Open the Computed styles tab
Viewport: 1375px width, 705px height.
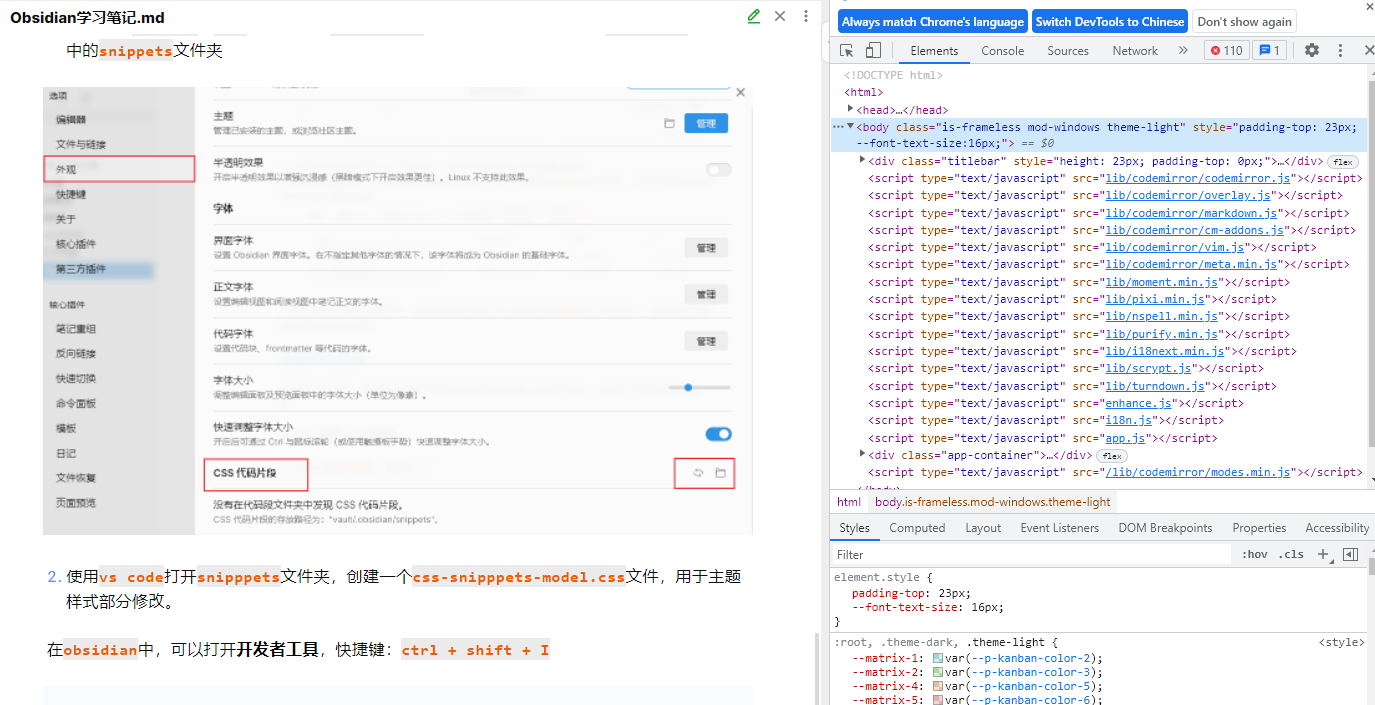(916, 528)
